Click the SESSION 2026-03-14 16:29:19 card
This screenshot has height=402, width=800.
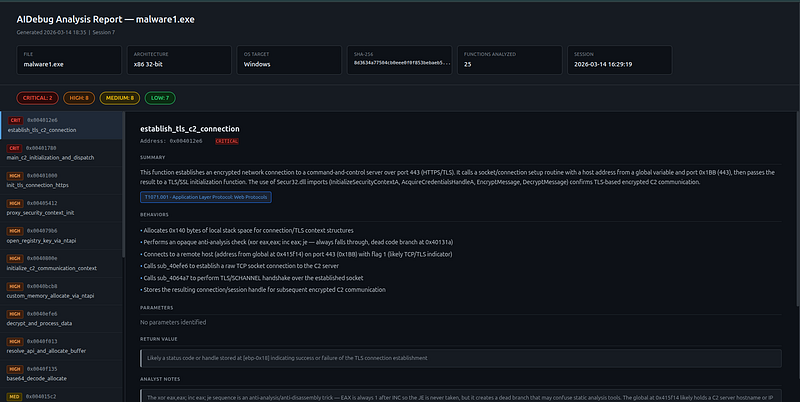pos(620,60)
